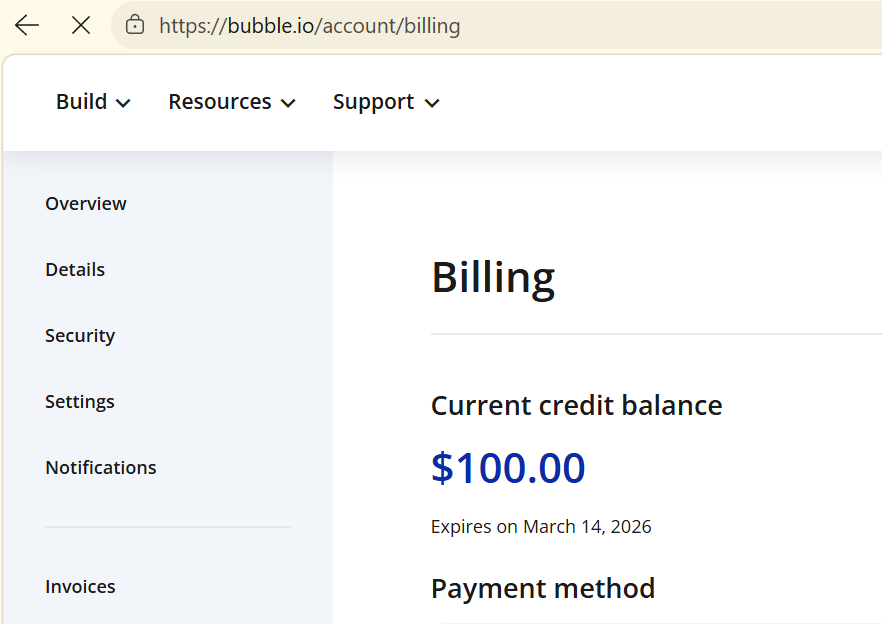
Task: Stop the page loading with X
Action: 81,26
